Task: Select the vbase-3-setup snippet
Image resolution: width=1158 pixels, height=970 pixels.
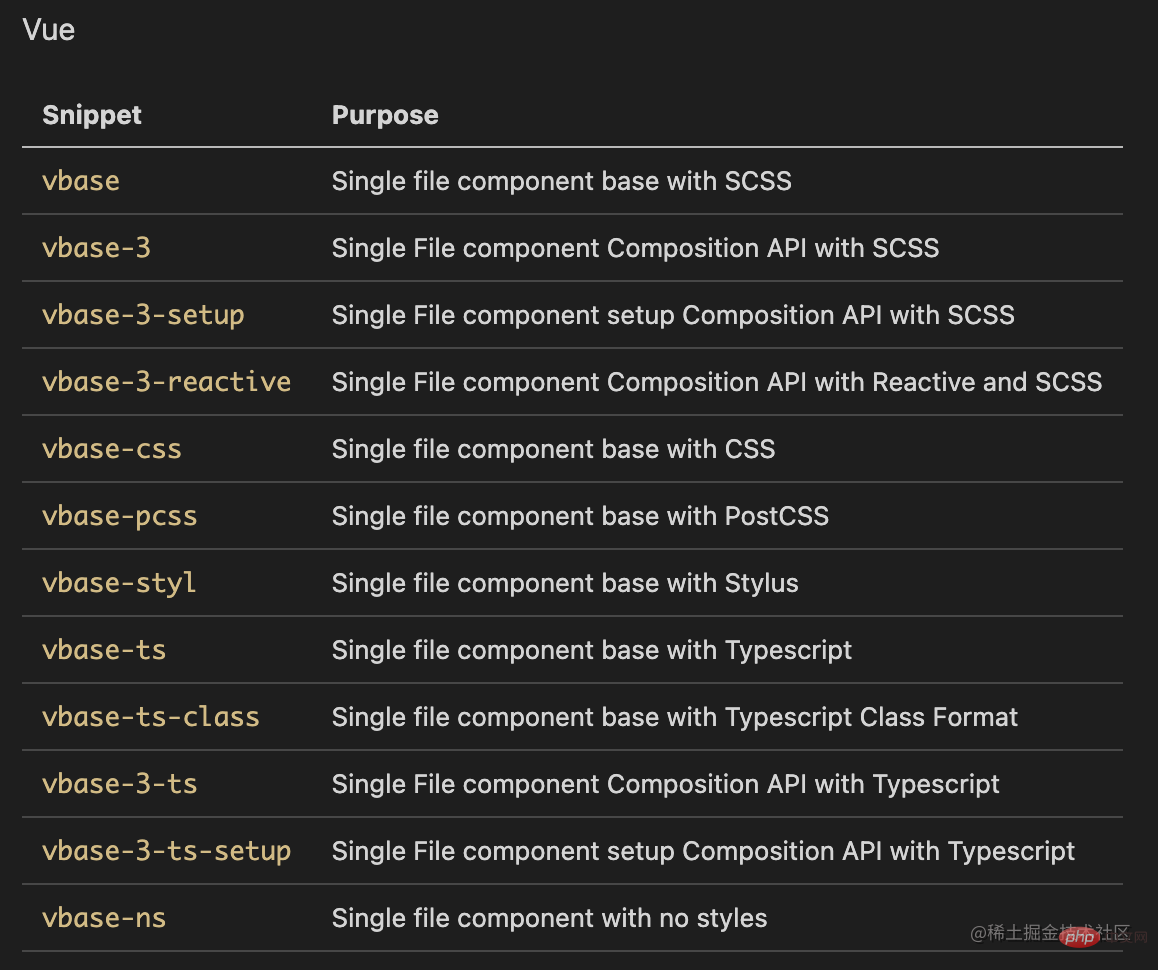Action: point(143,315)
